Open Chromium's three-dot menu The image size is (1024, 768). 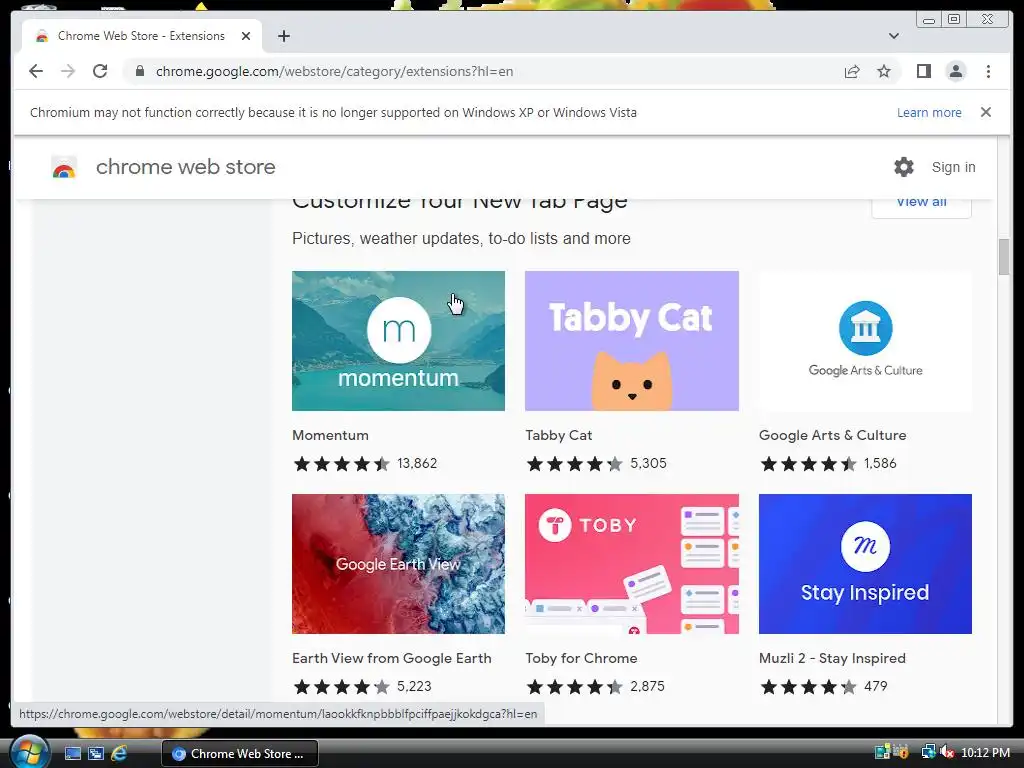point(988,71)
